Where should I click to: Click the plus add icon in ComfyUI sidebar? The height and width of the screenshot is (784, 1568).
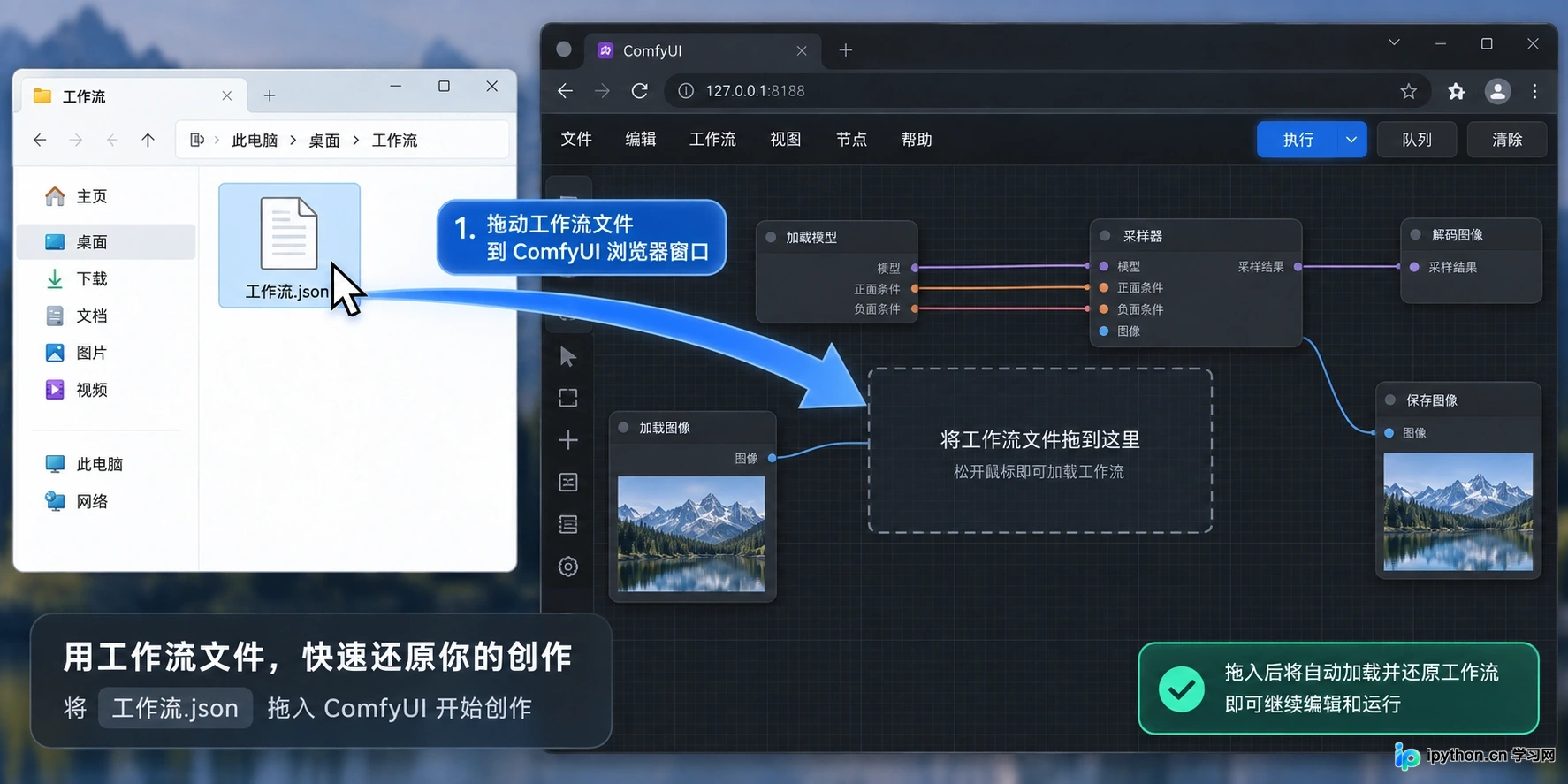568,440
